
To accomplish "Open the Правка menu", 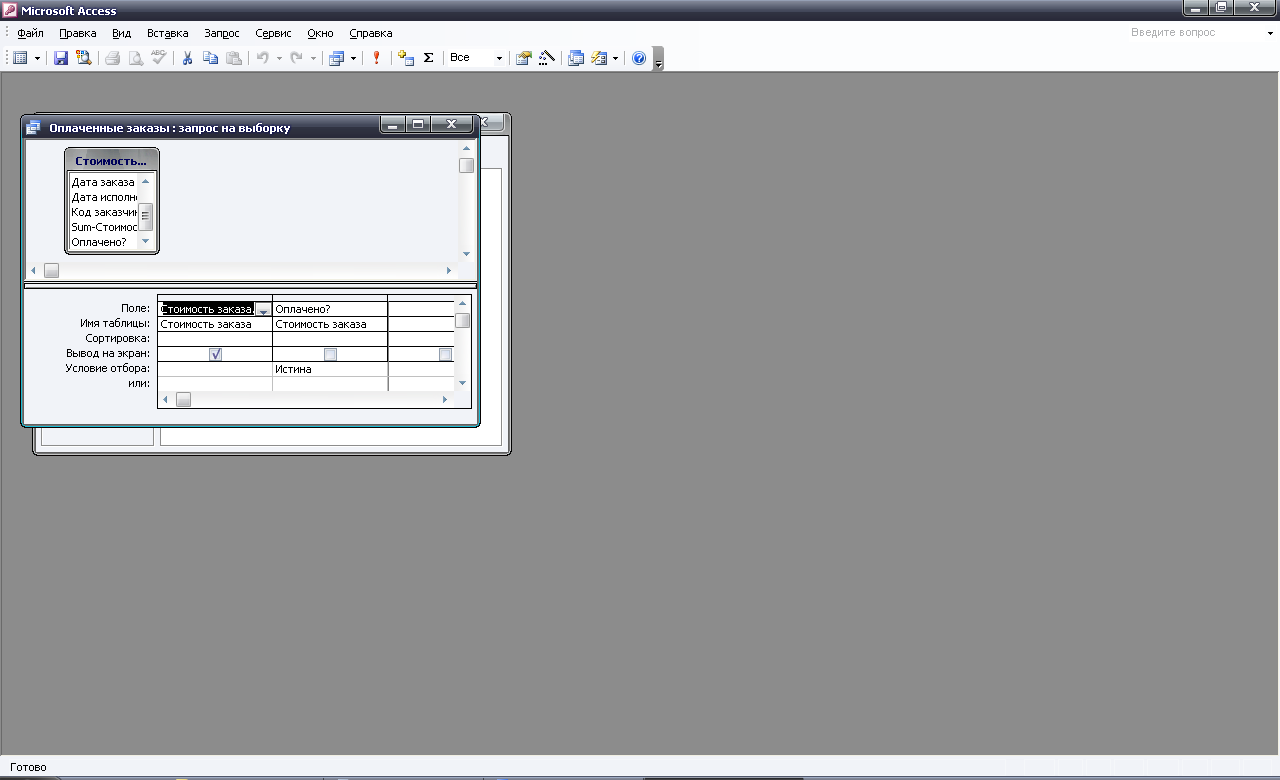I will (78, 33).
